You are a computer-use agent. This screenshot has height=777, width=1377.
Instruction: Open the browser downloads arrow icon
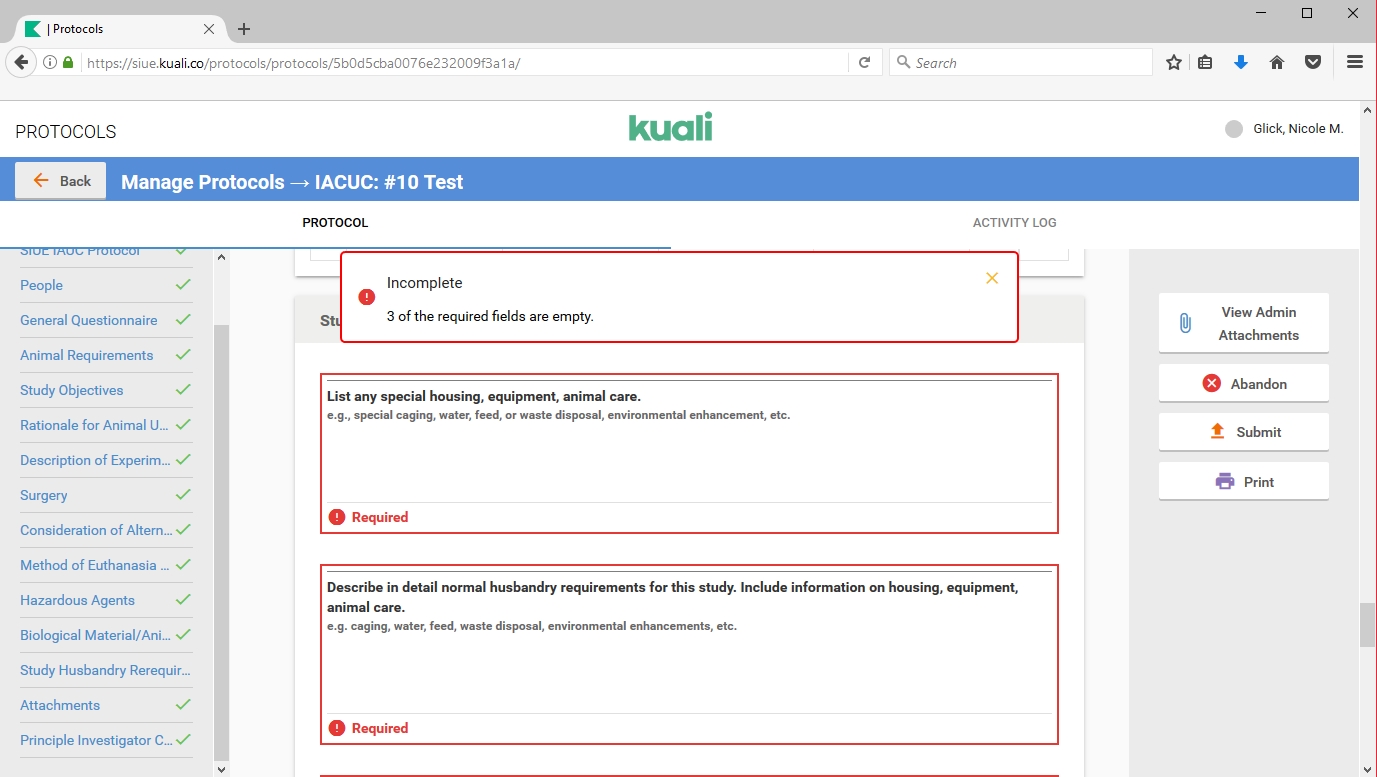coord(1241,62)
